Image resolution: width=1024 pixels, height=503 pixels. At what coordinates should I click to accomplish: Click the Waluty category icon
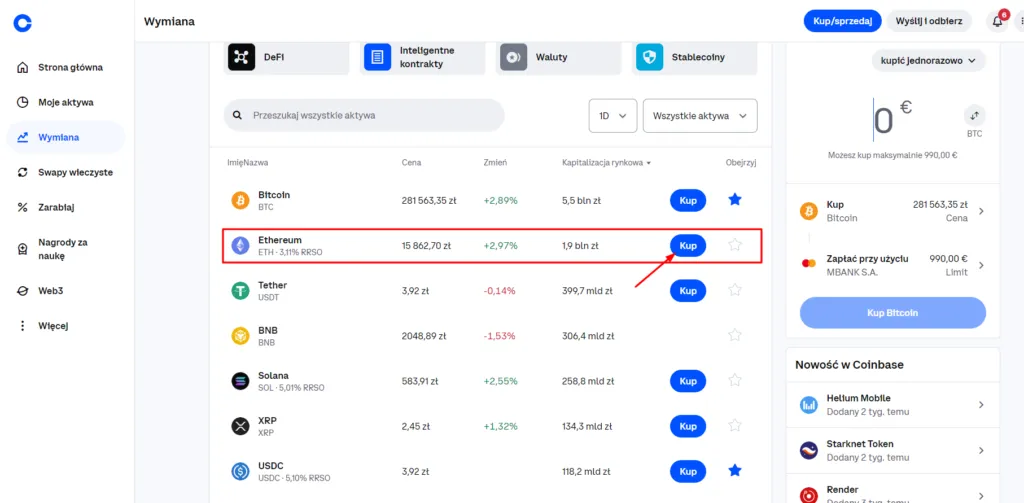(x=513, y=57)
